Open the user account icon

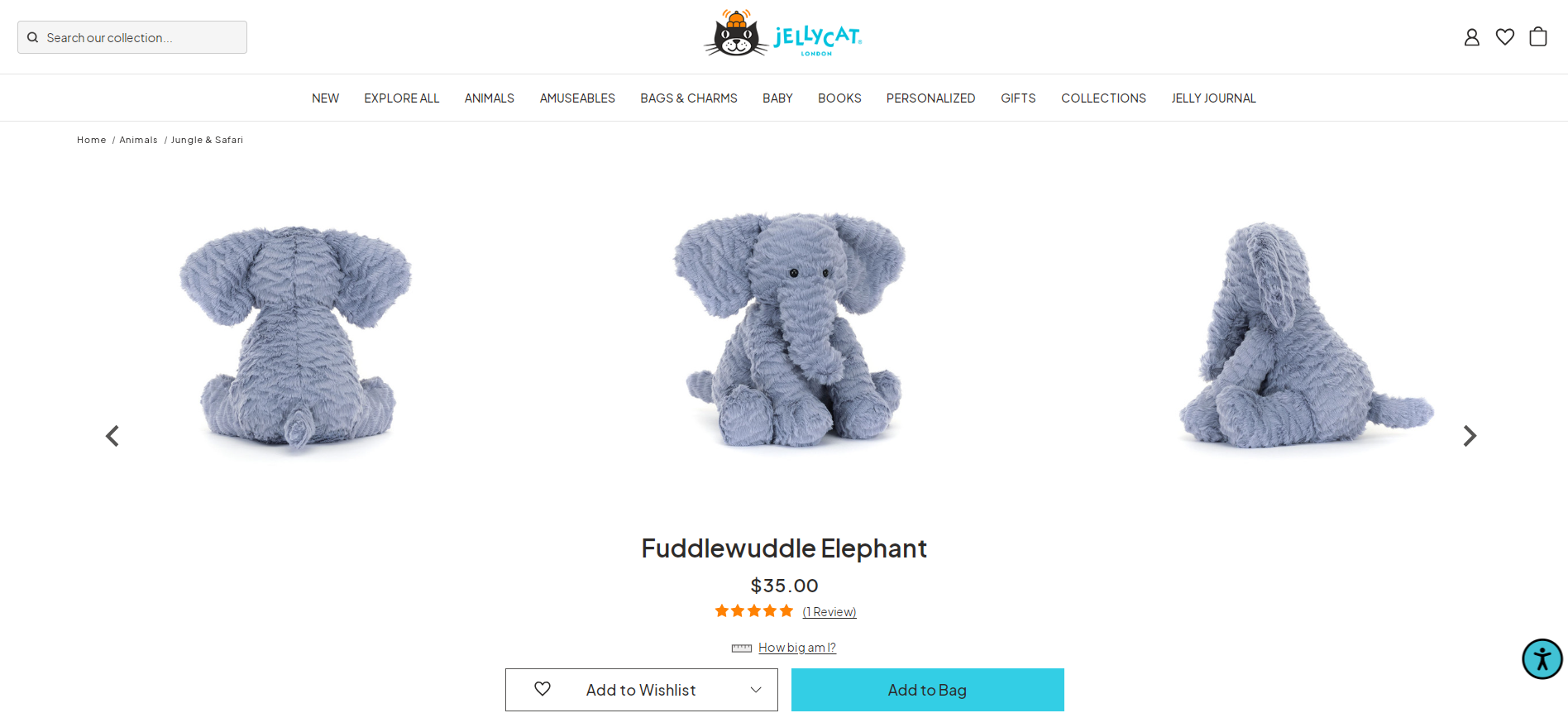coord(1471,37)
